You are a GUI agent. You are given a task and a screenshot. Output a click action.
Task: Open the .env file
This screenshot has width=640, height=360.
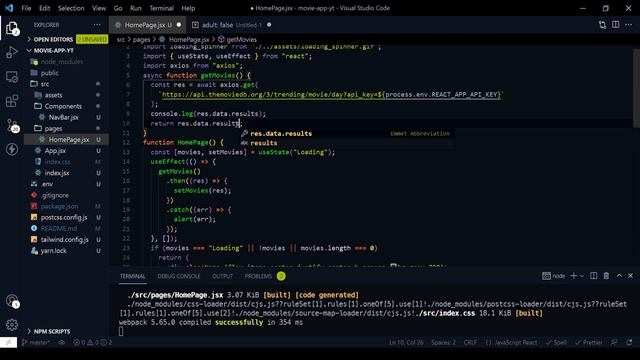coord(67,184)
